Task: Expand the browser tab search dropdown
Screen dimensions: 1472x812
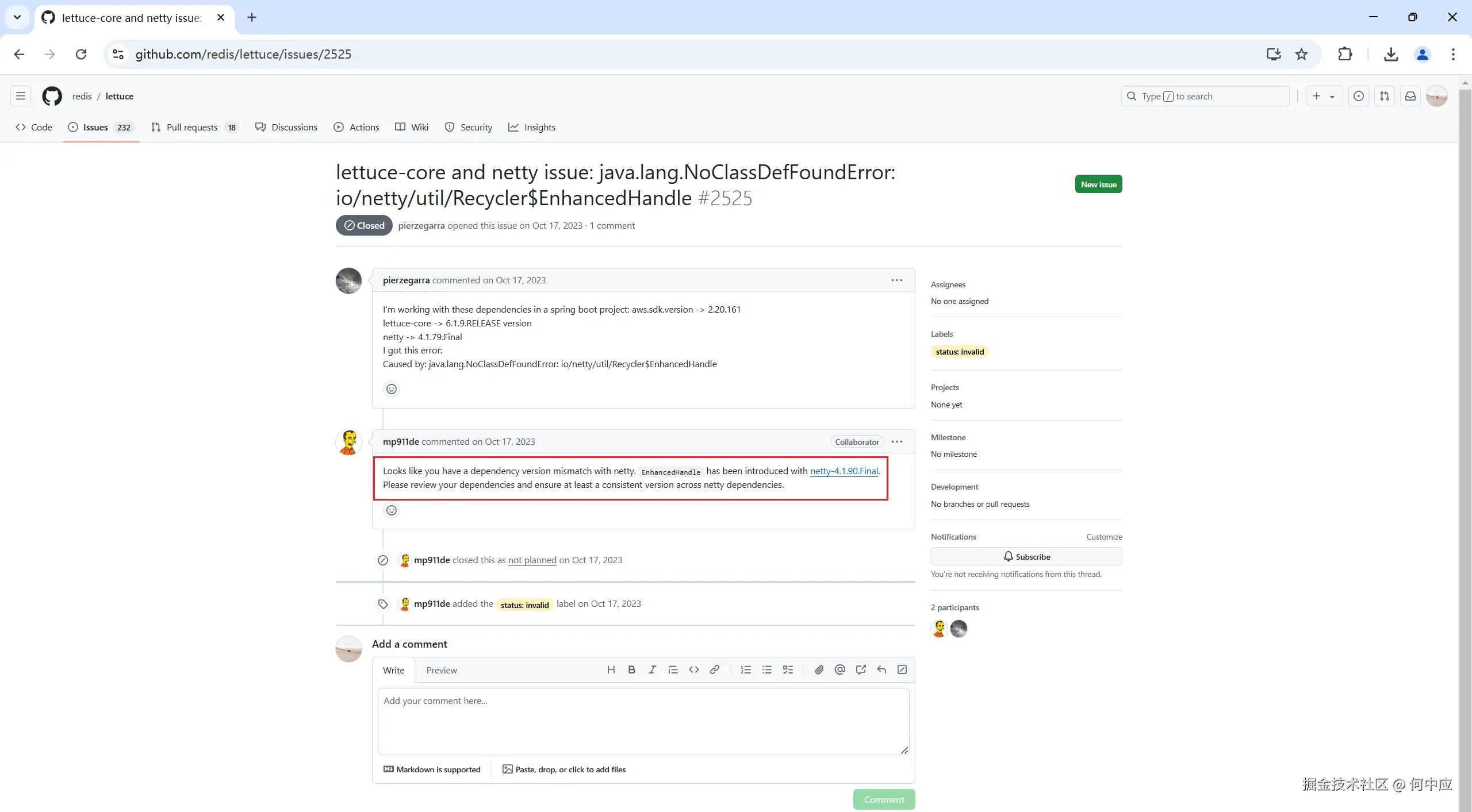Action: [x=17, y=17]
